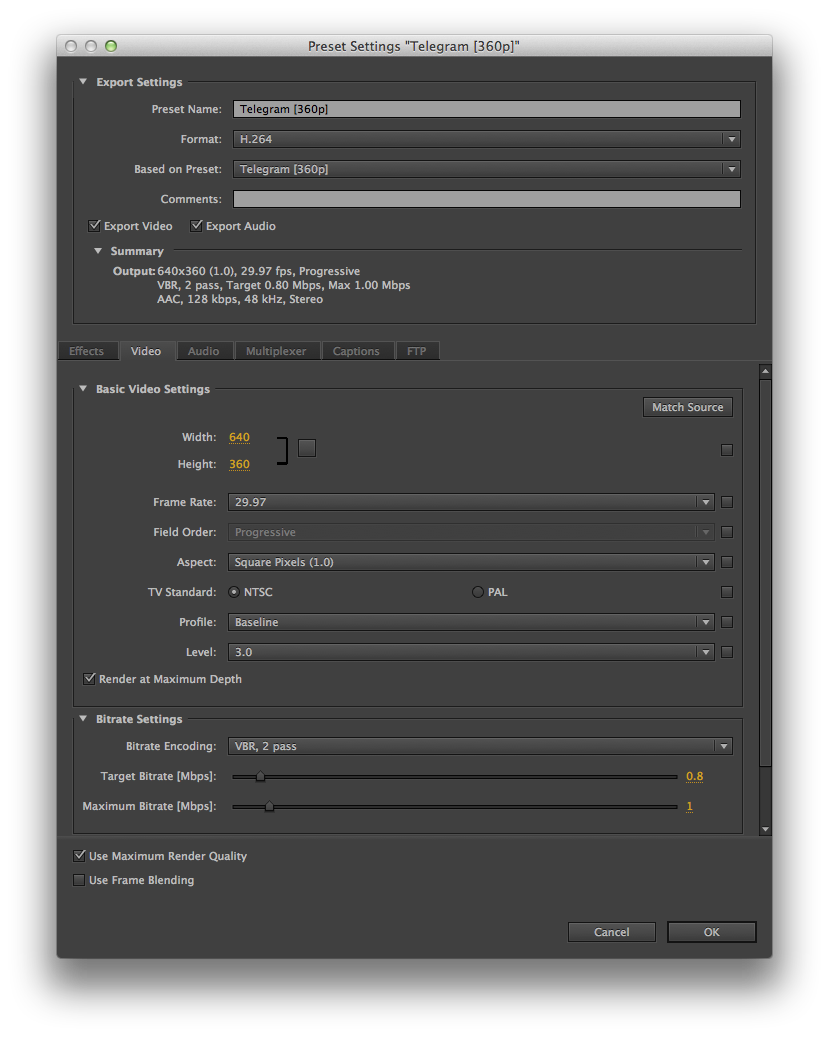Check match-source box for TV Standard
The height and width of the screenshot is (1037, 829).
727,592
